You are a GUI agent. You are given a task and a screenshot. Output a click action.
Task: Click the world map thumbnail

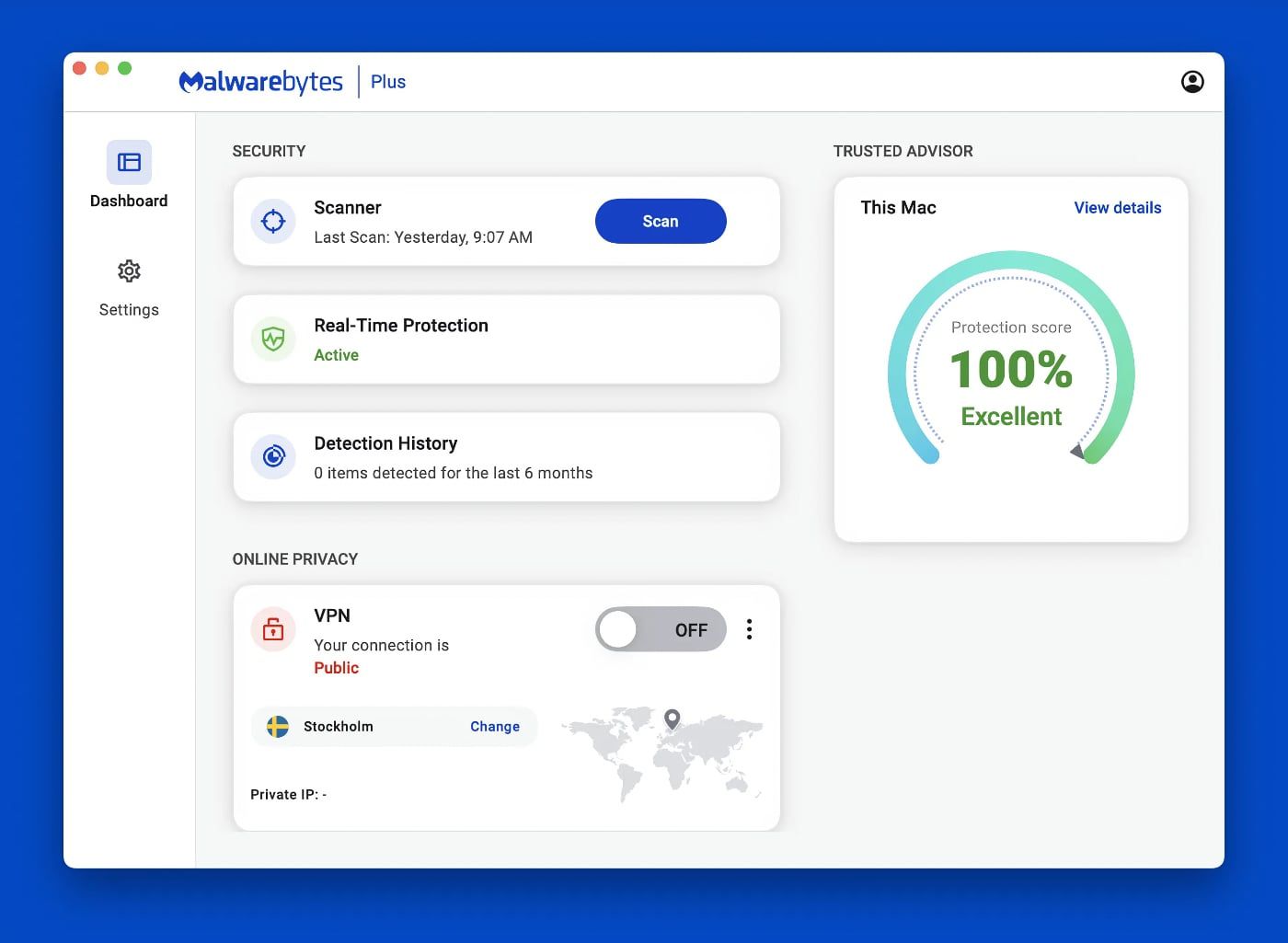tap(664, 753)
